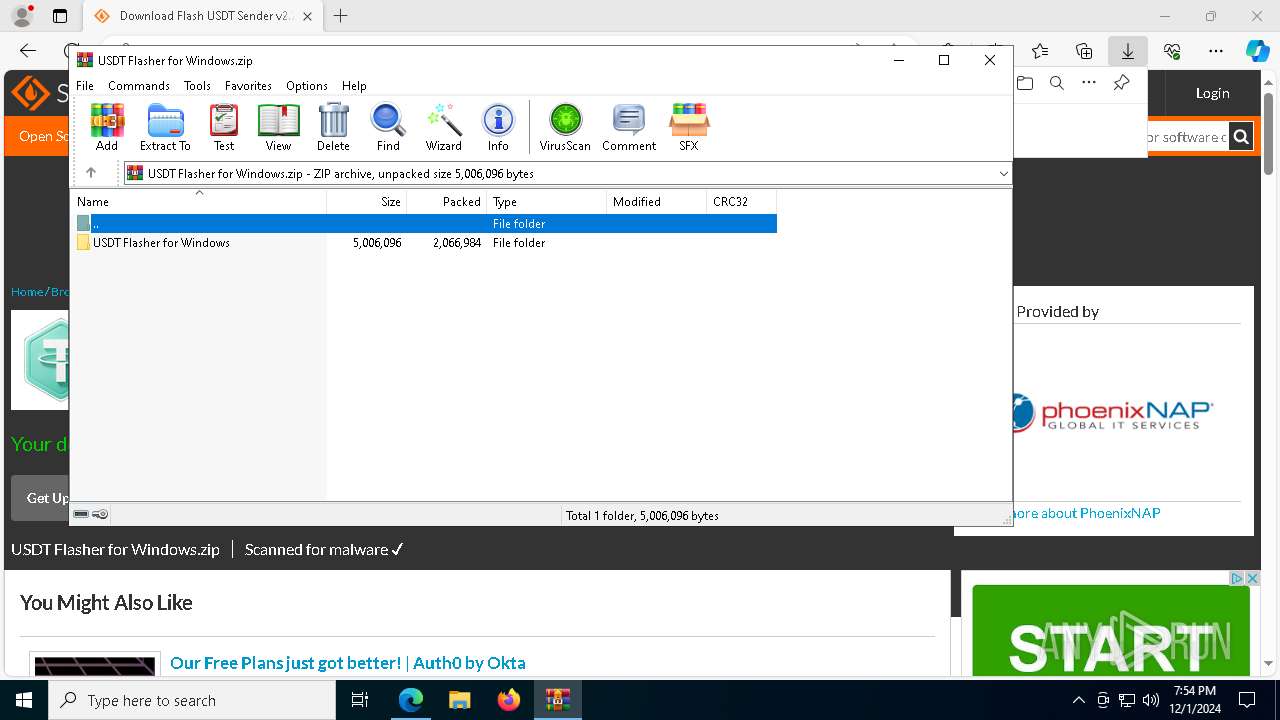Image resolution: width=1280 pixels, height=720 pixels.
Task: Open Edge favorites star icon
Action: (x=1040, y=51)
